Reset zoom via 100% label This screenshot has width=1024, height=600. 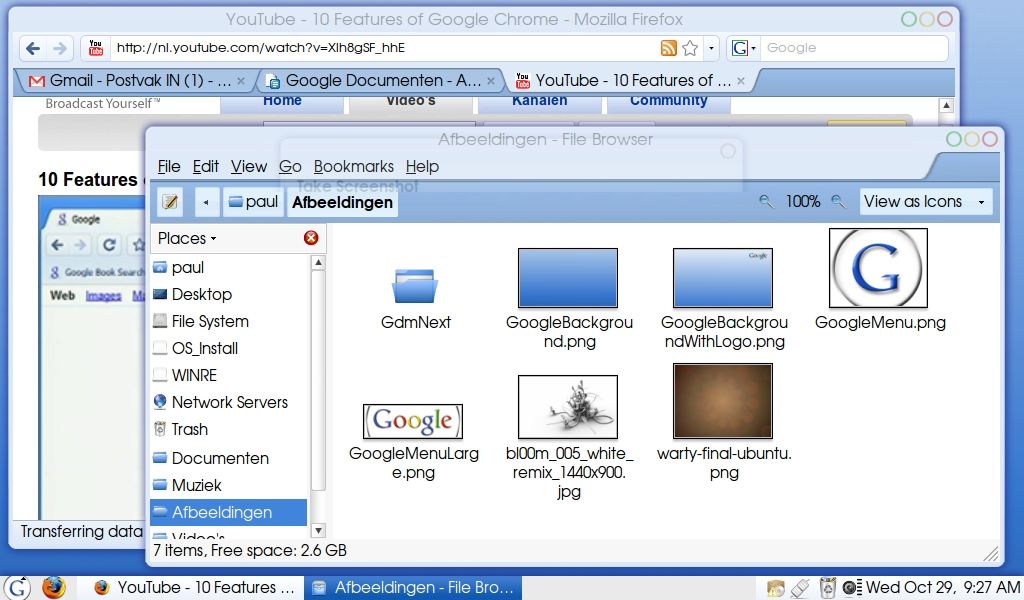[x=803, y=201]
